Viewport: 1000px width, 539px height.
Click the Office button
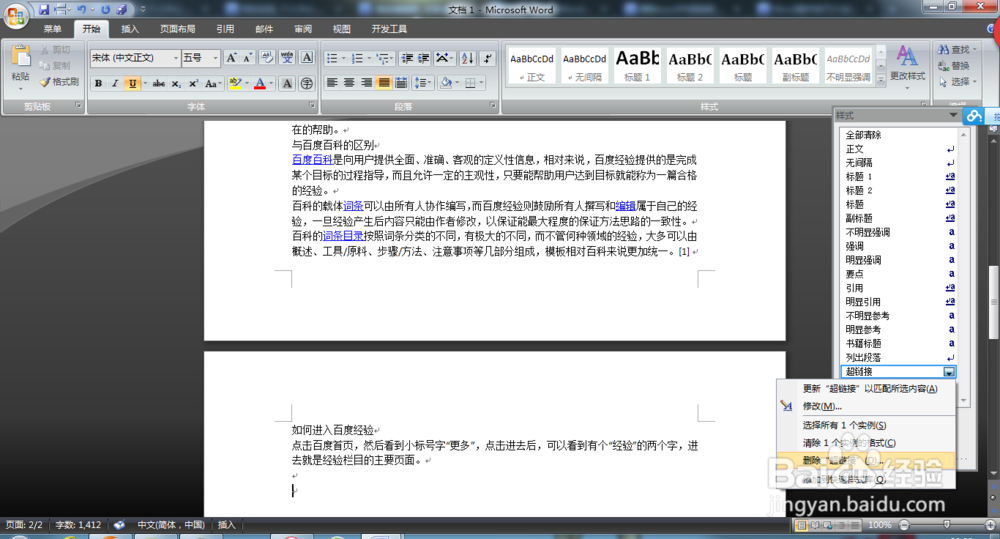pos(16,15)
